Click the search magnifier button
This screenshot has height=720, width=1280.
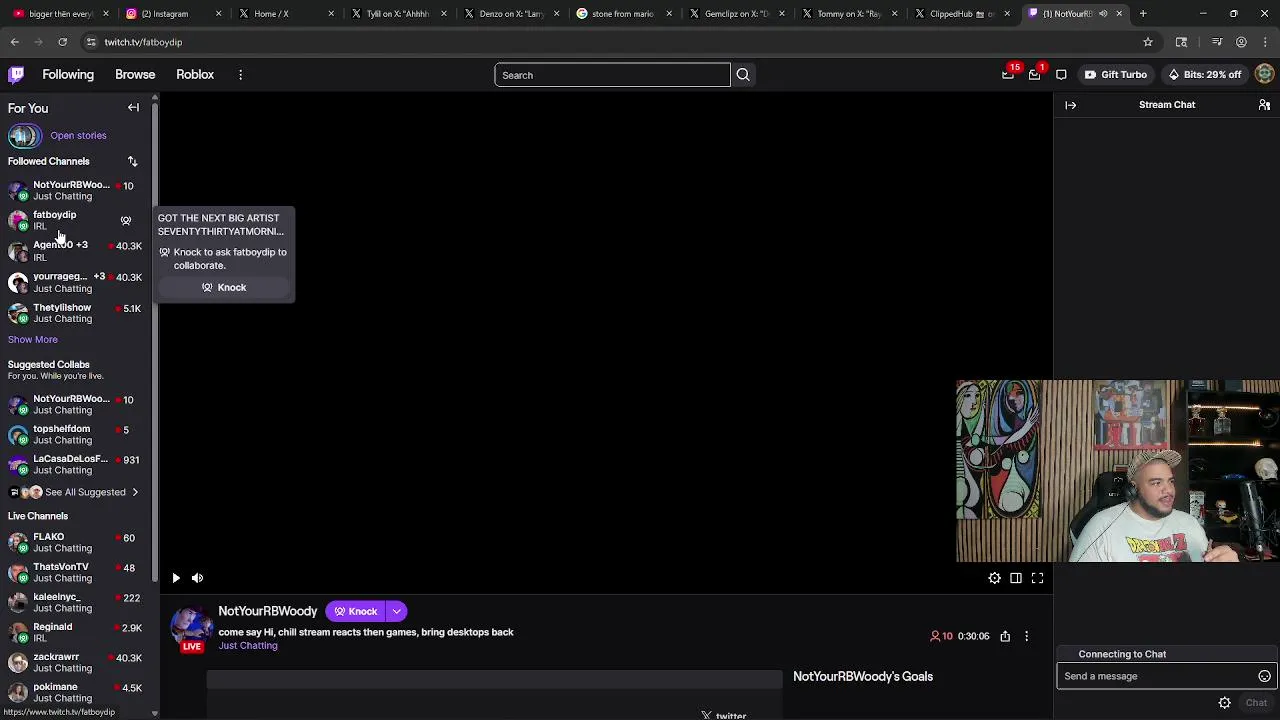point(743,75)
